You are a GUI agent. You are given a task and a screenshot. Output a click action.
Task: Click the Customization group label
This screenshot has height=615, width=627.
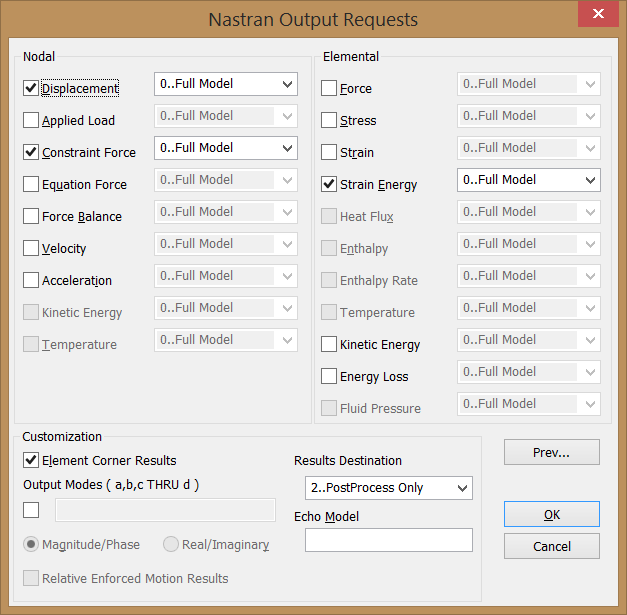(62, 436)
